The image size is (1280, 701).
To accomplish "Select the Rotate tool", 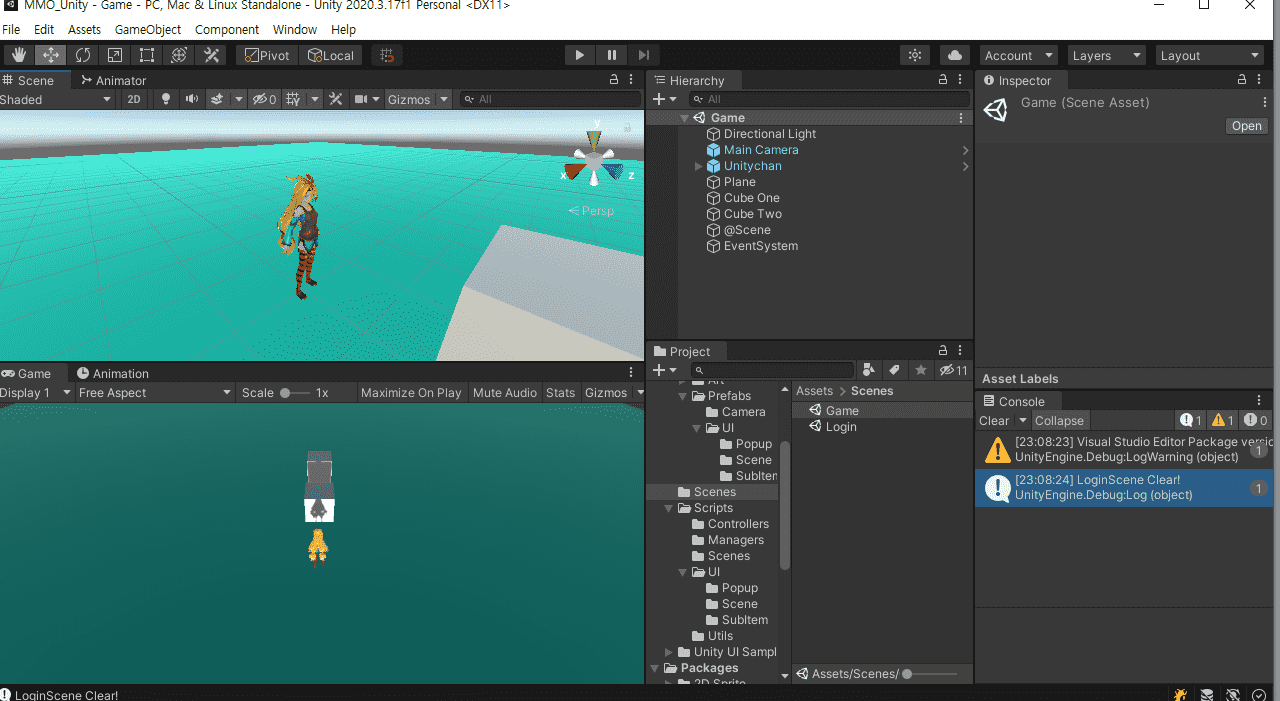I will [83, 55].
